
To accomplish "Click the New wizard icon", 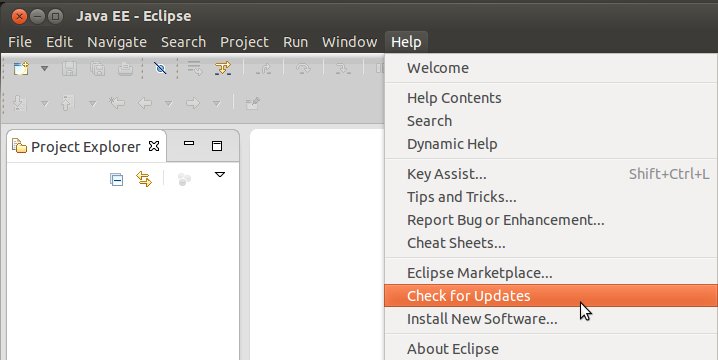I will [21, 69].
